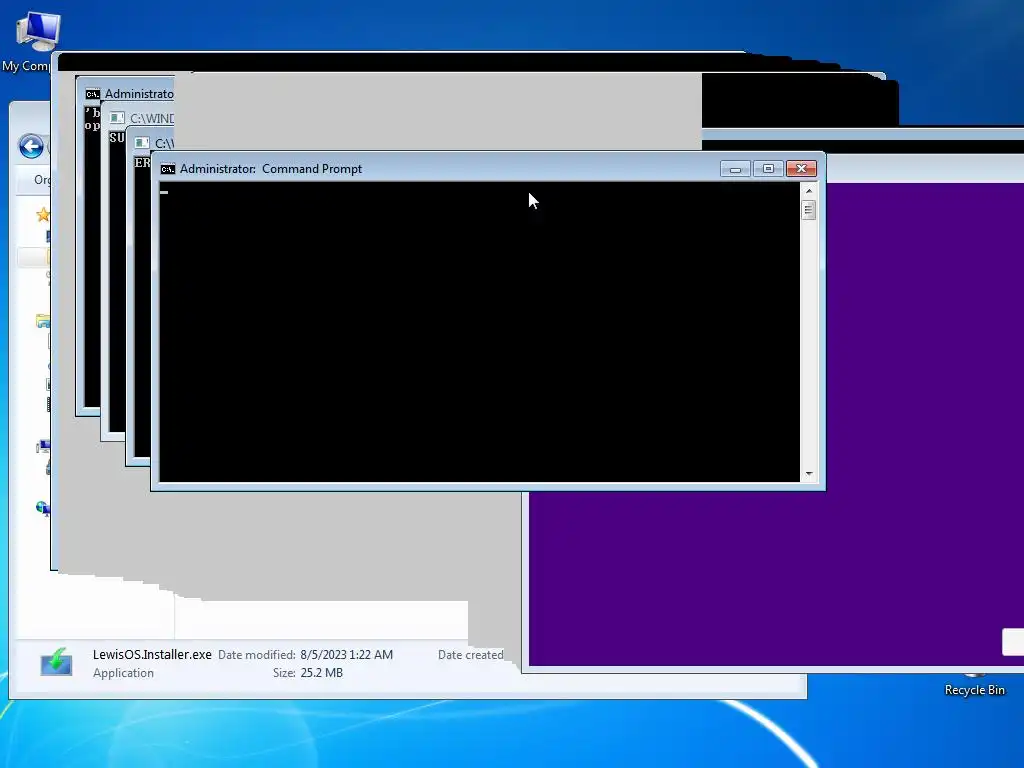This screenshot has width=1024, height=768.
Task: Open the Recycle Bin desktop label
Action: tap(974, 690)
